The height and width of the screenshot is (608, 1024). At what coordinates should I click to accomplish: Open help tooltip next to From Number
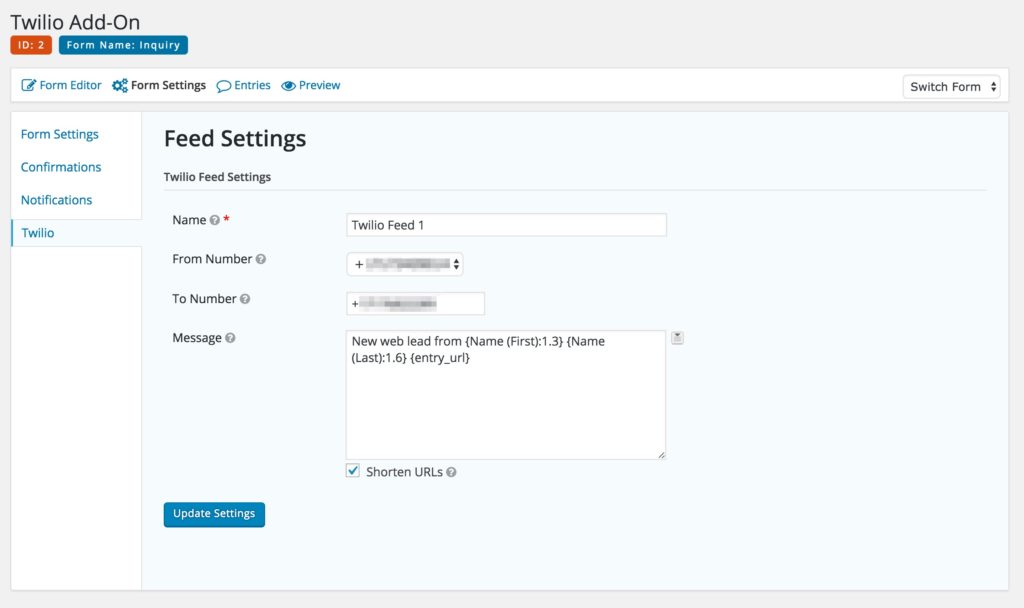(x=261, y=259)
